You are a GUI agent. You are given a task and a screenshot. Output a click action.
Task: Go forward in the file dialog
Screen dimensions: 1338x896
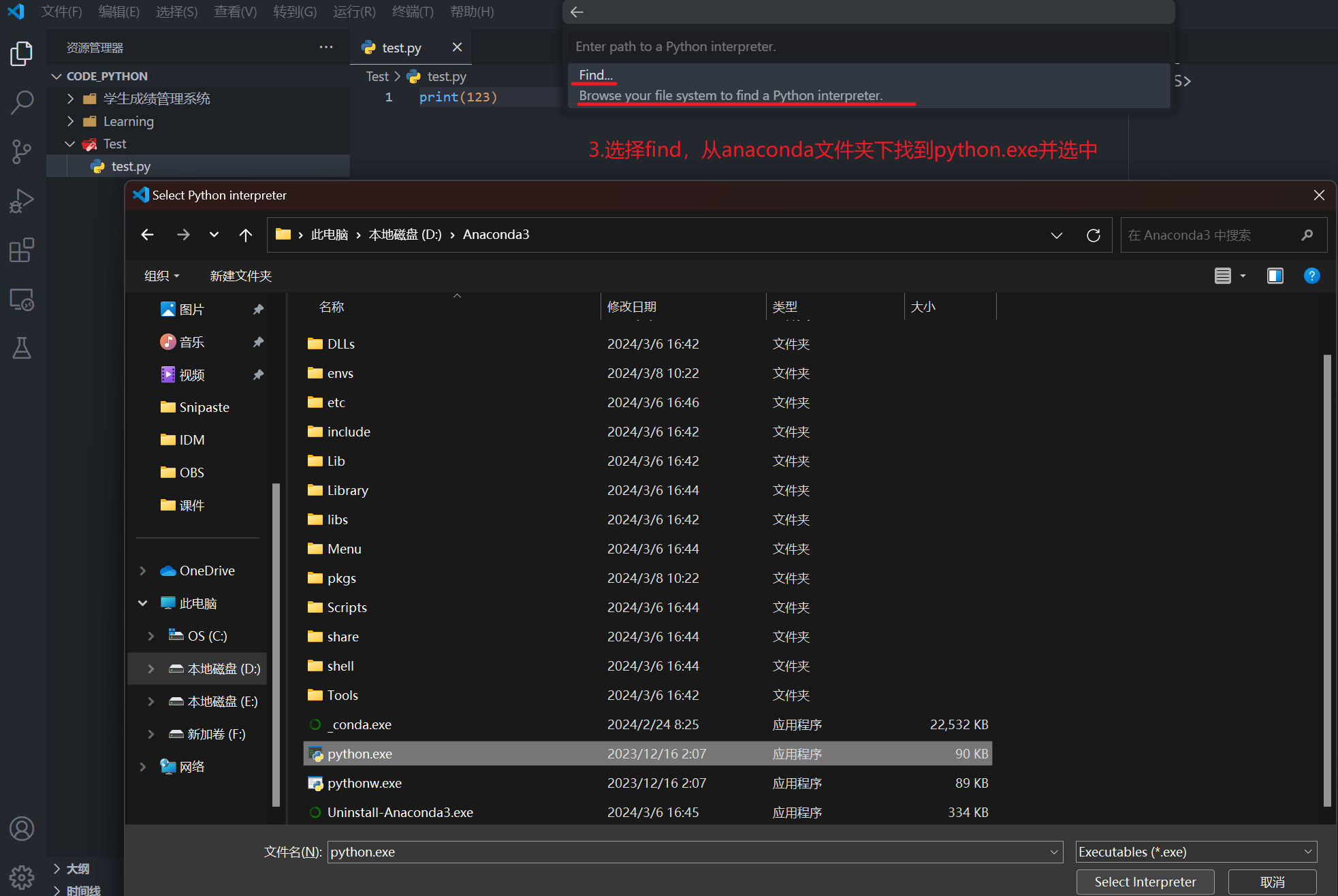coord(183,235)
